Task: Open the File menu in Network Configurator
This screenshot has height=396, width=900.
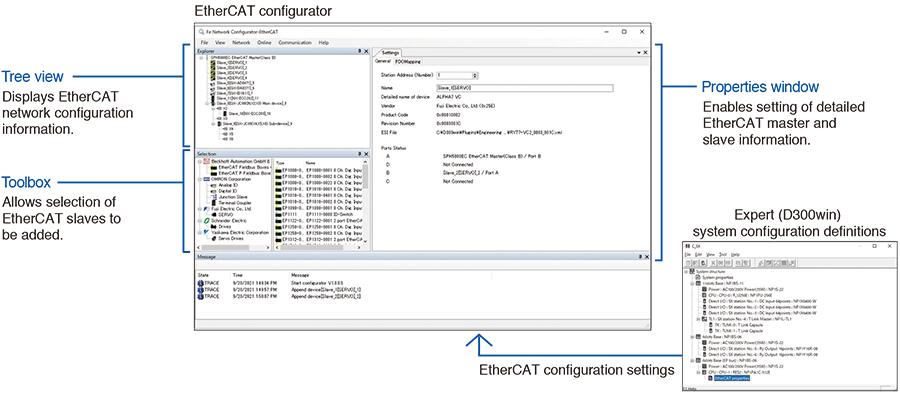Action: 204,42
